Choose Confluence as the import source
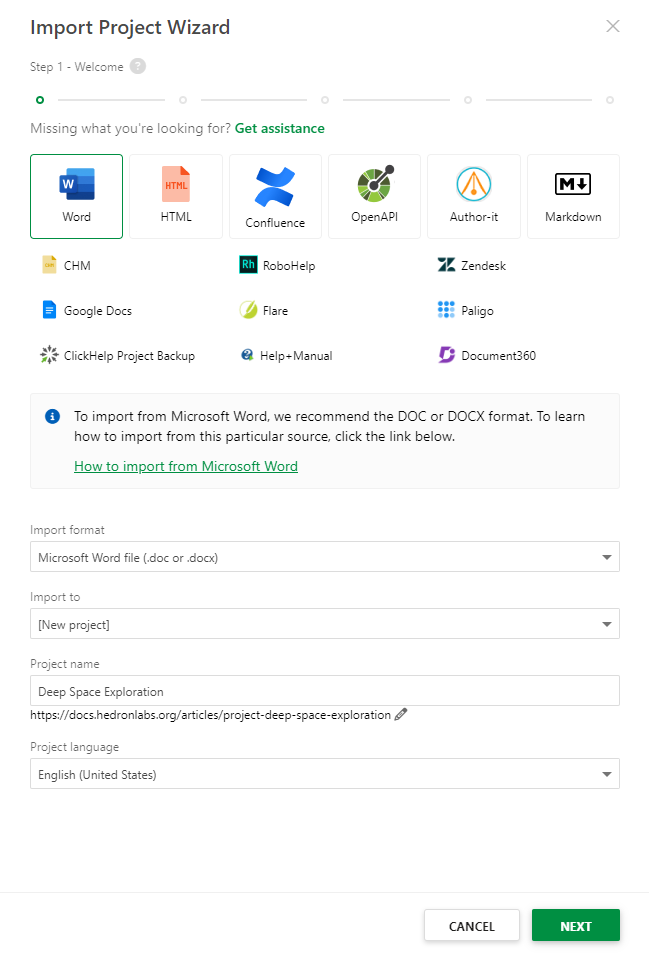This screenshot has height=954, width=649. pyautogui.click(x=275, y=196)
